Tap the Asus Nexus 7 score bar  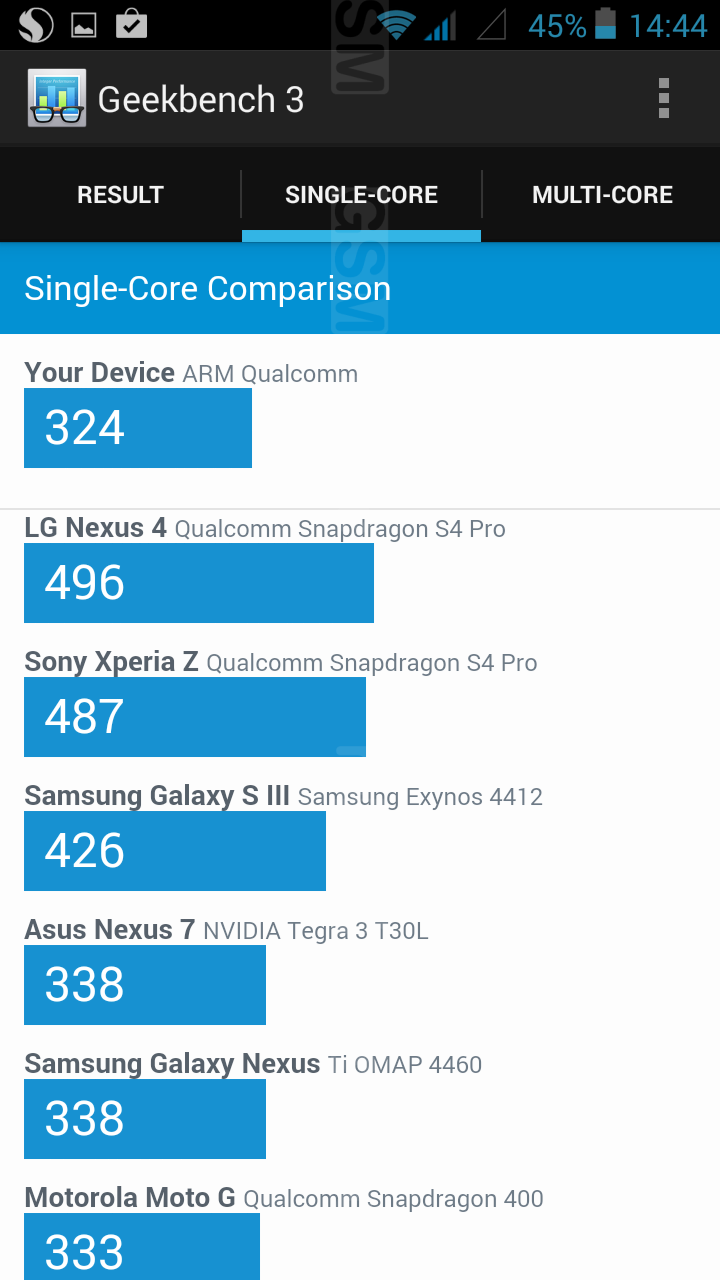click(x=145, y=985)
